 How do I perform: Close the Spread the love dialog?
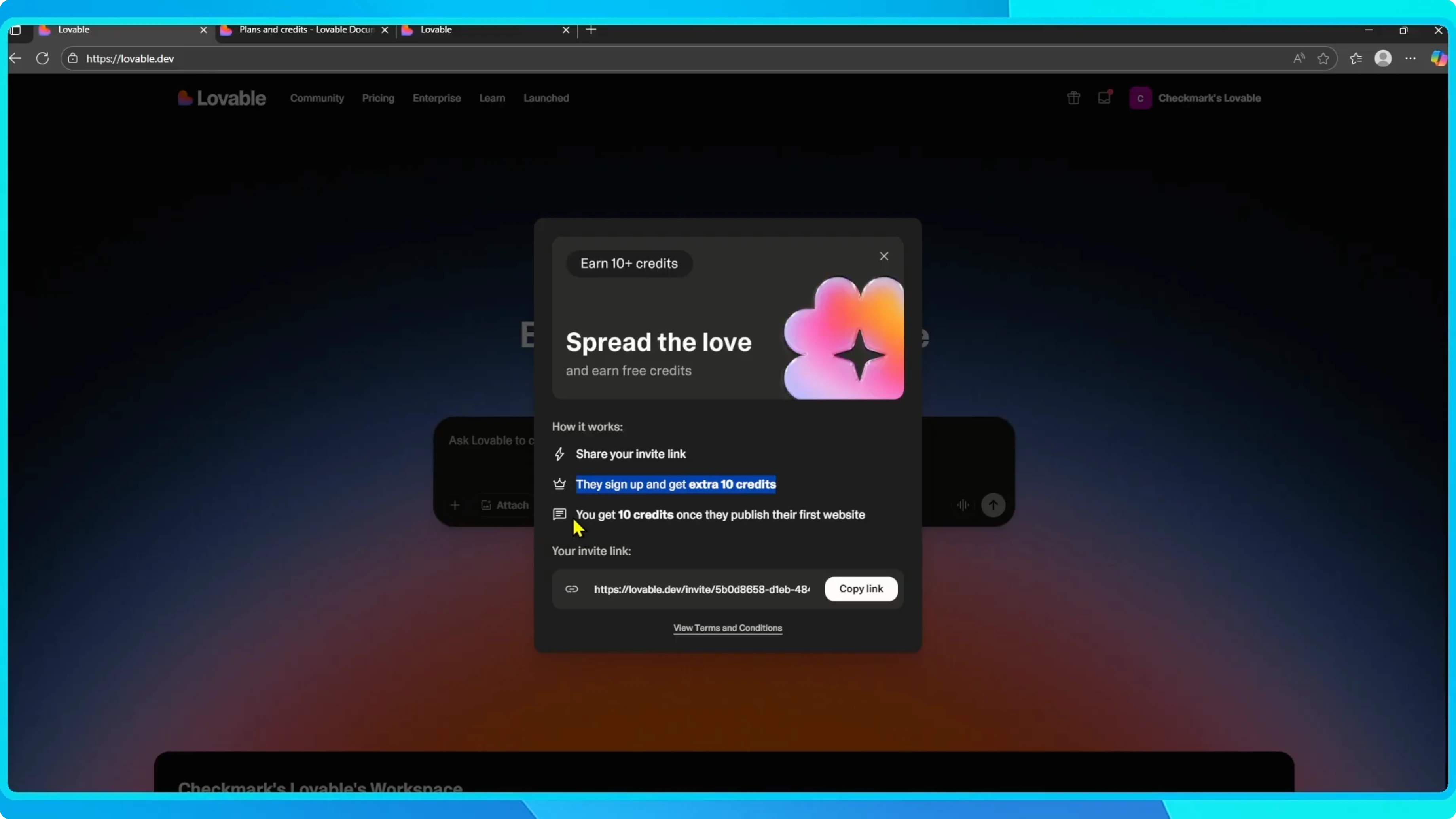coord(884,256)
